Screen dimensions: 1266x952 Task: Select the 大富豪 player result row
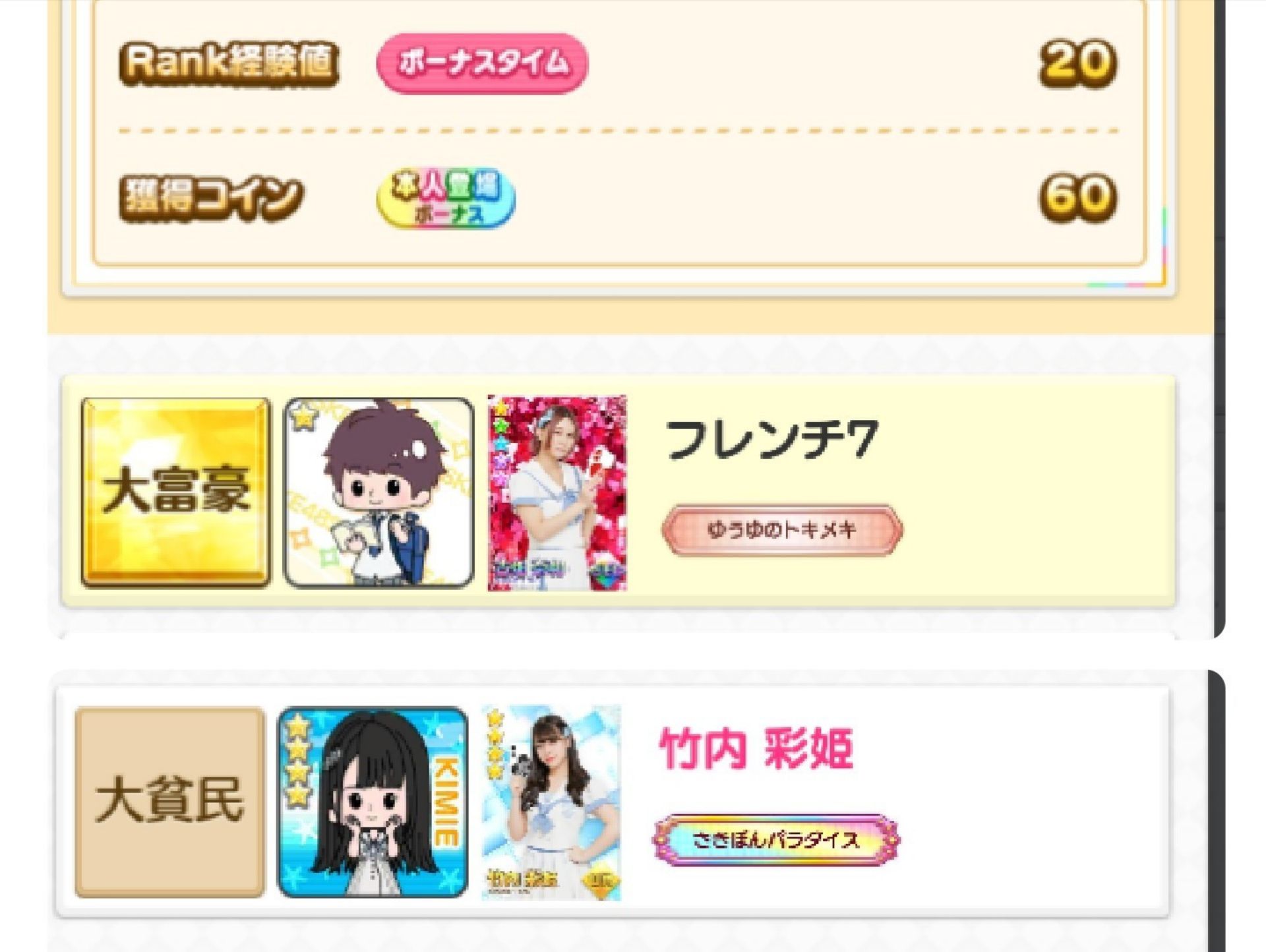coord(618,492)
